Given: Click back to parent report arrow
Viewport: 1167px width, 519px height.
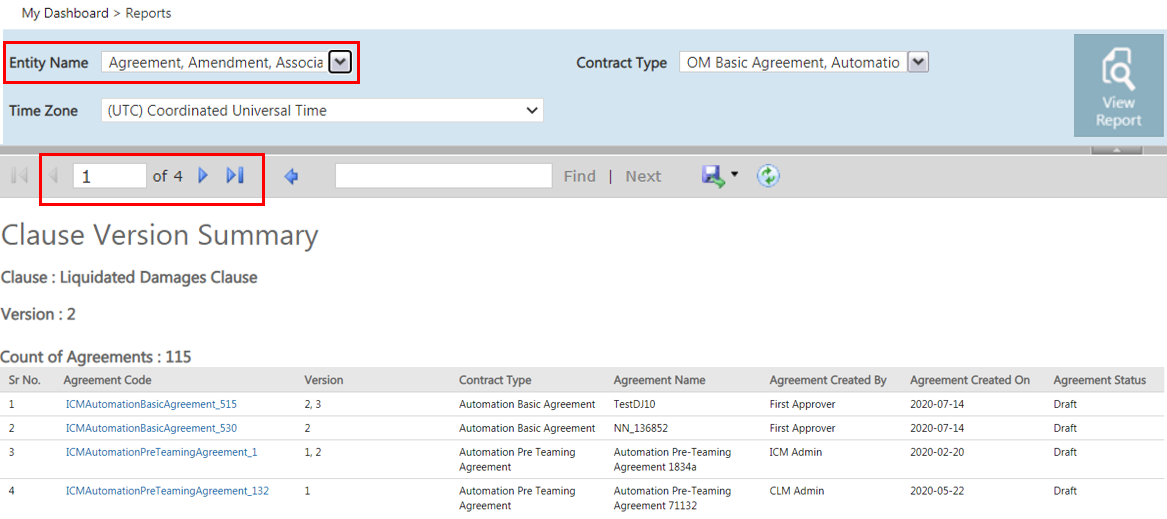Looking at the screenshot, I should [x=292, y=176].
